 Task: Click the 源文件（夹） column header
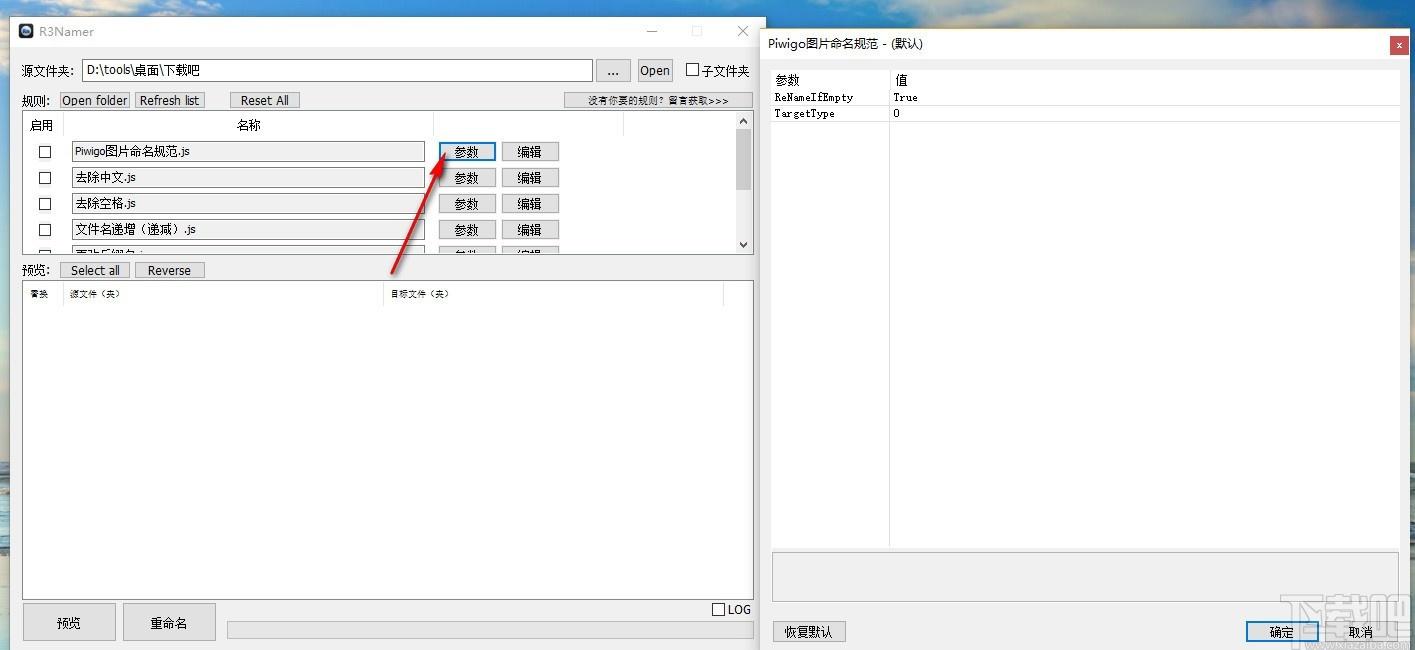click(223, 294)
